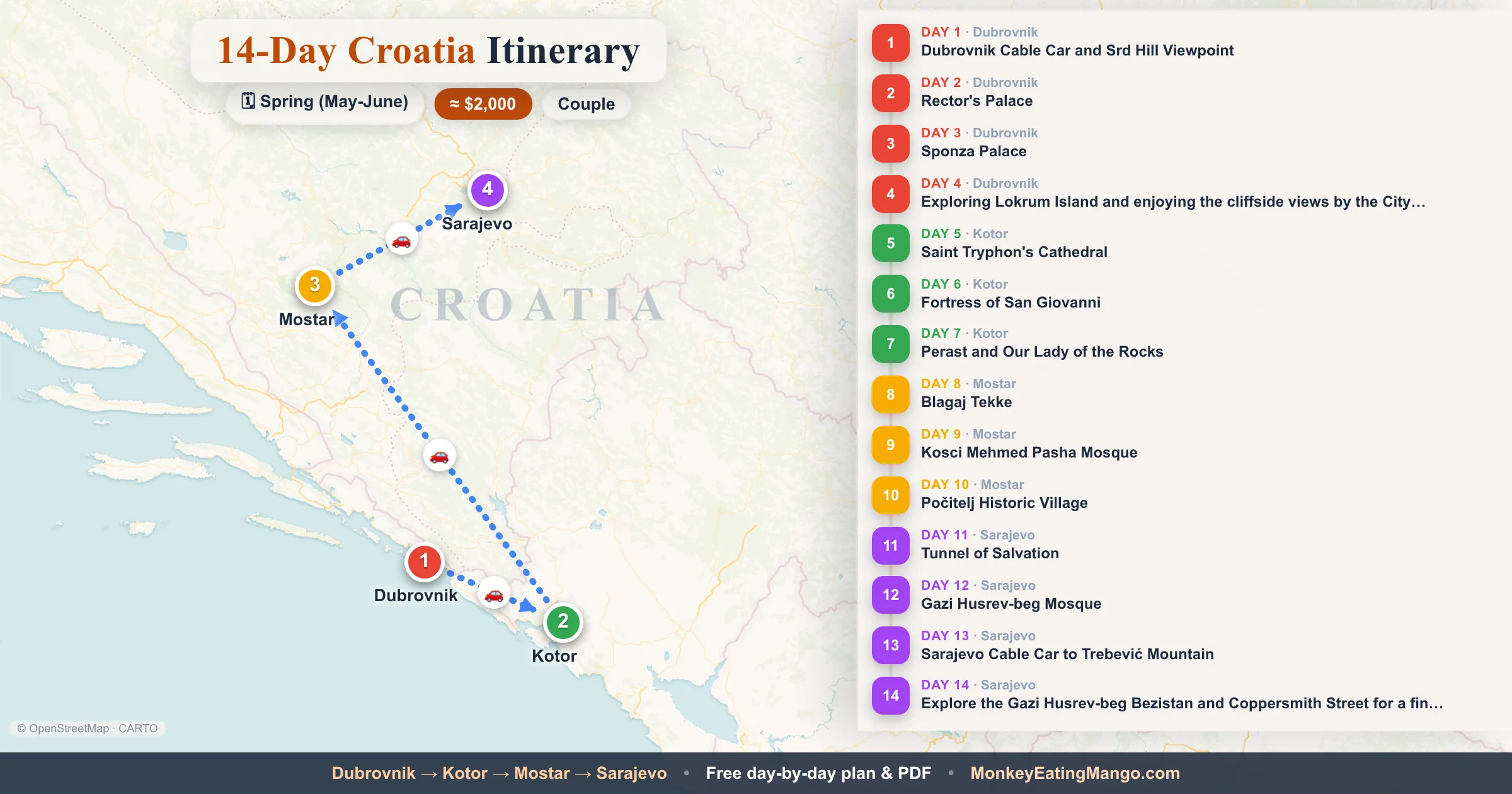The height and width of the screenshot is (794, 1512).
Task: Click the Blagaj Tekke entry
Action: 966,402
